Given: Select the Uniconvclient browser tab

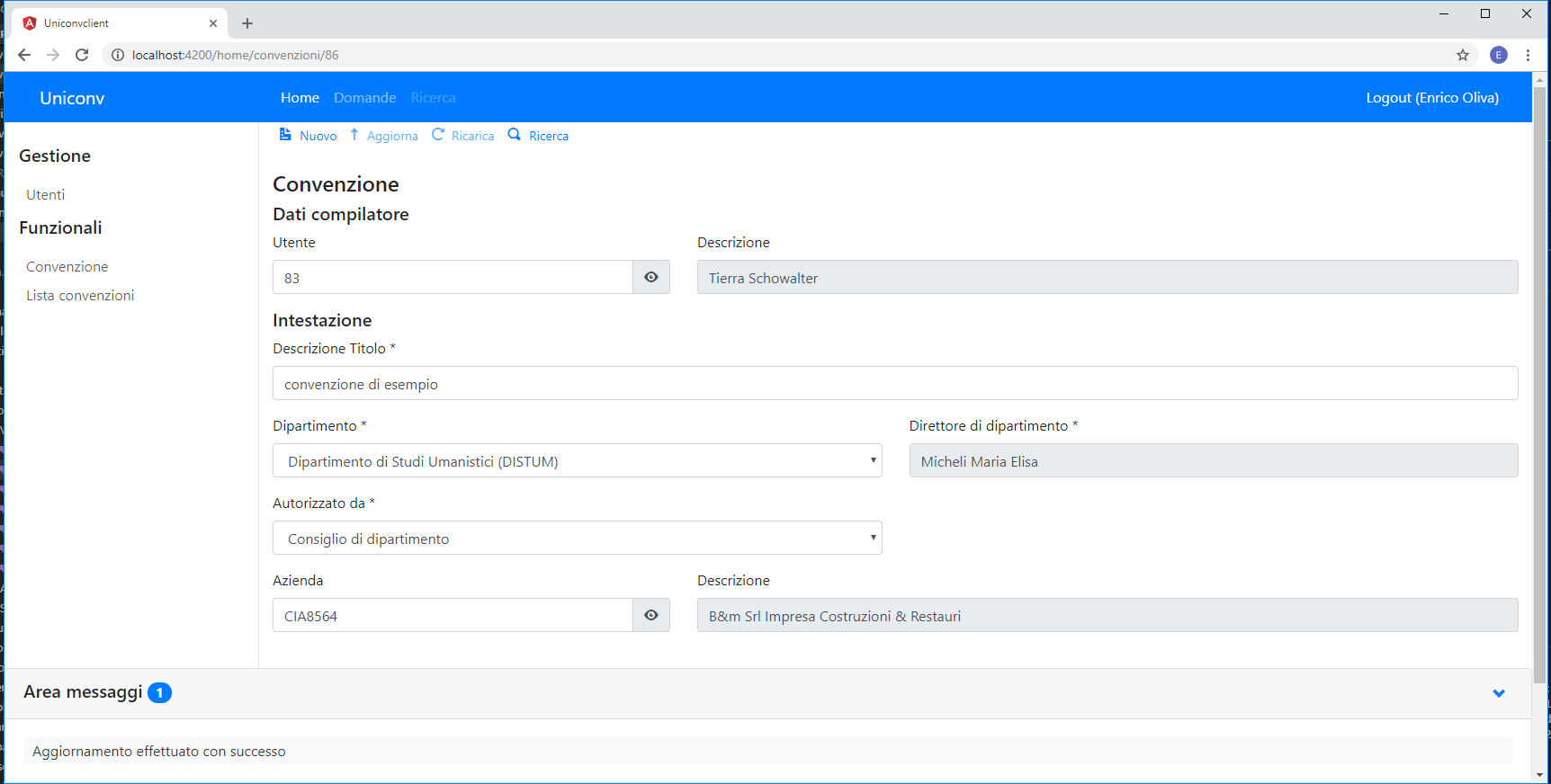Looking at the screenshot, I should (x=120, y=23).
